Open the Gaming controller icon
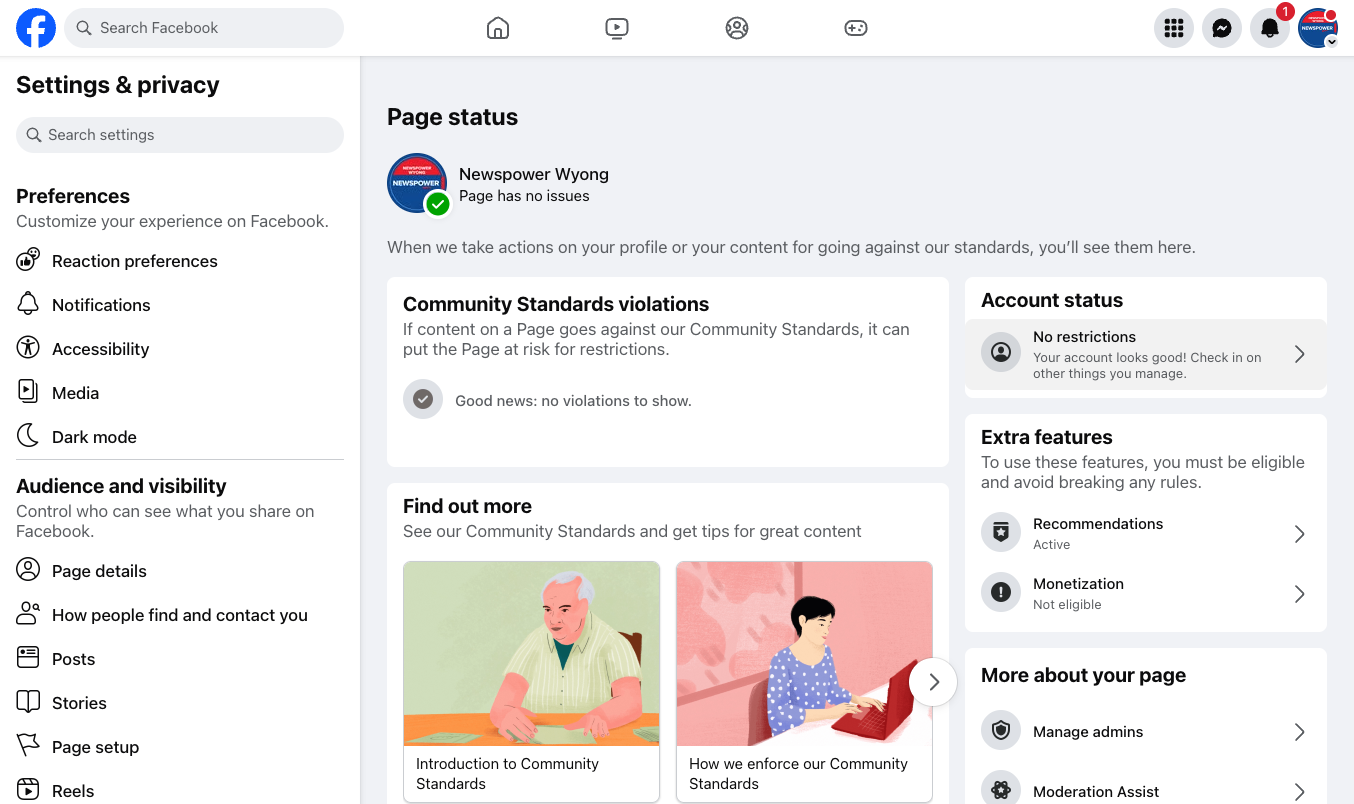1354x804 pixels. coord(856,28)
